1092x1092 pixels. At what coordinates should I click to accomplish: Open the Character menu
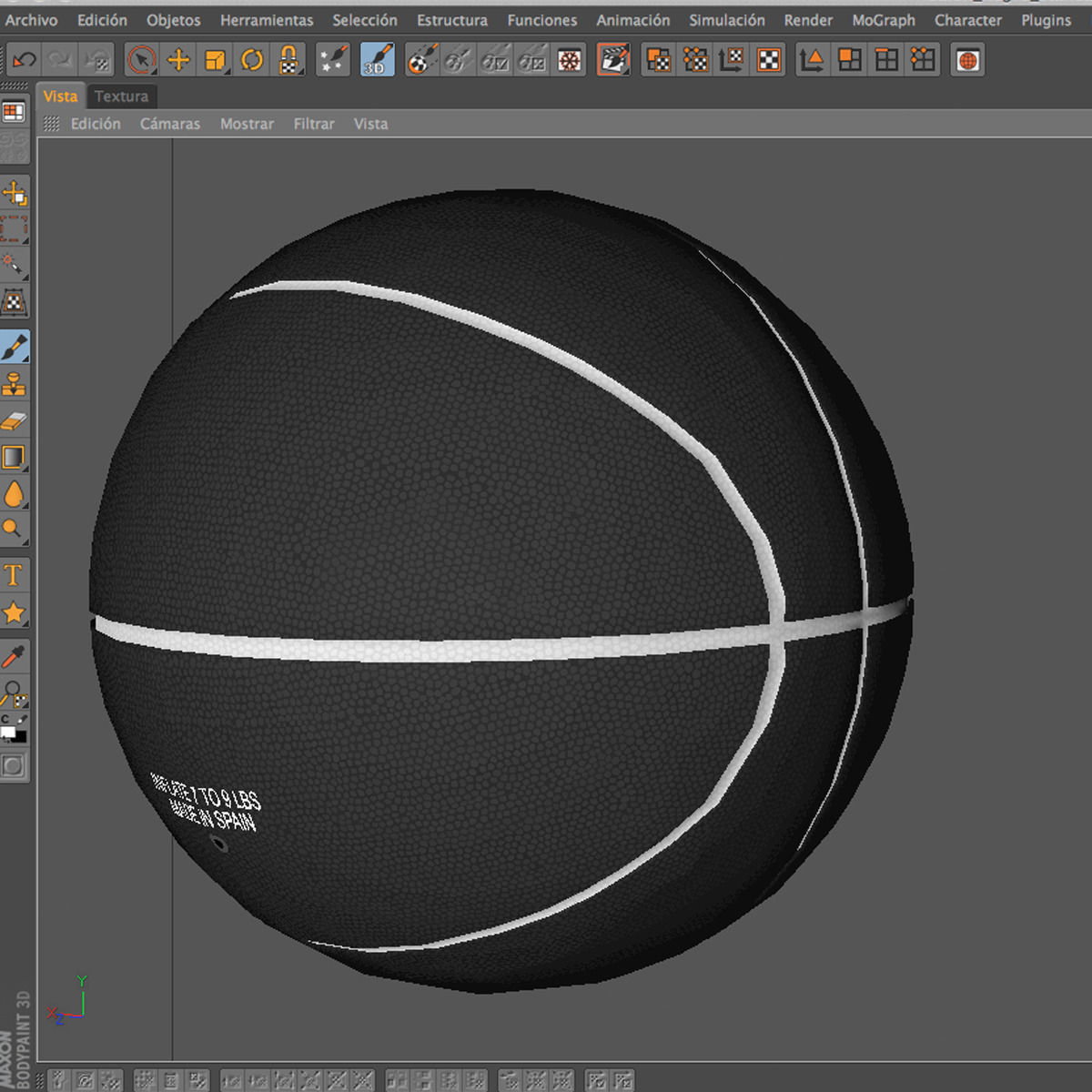click(968, 20)
